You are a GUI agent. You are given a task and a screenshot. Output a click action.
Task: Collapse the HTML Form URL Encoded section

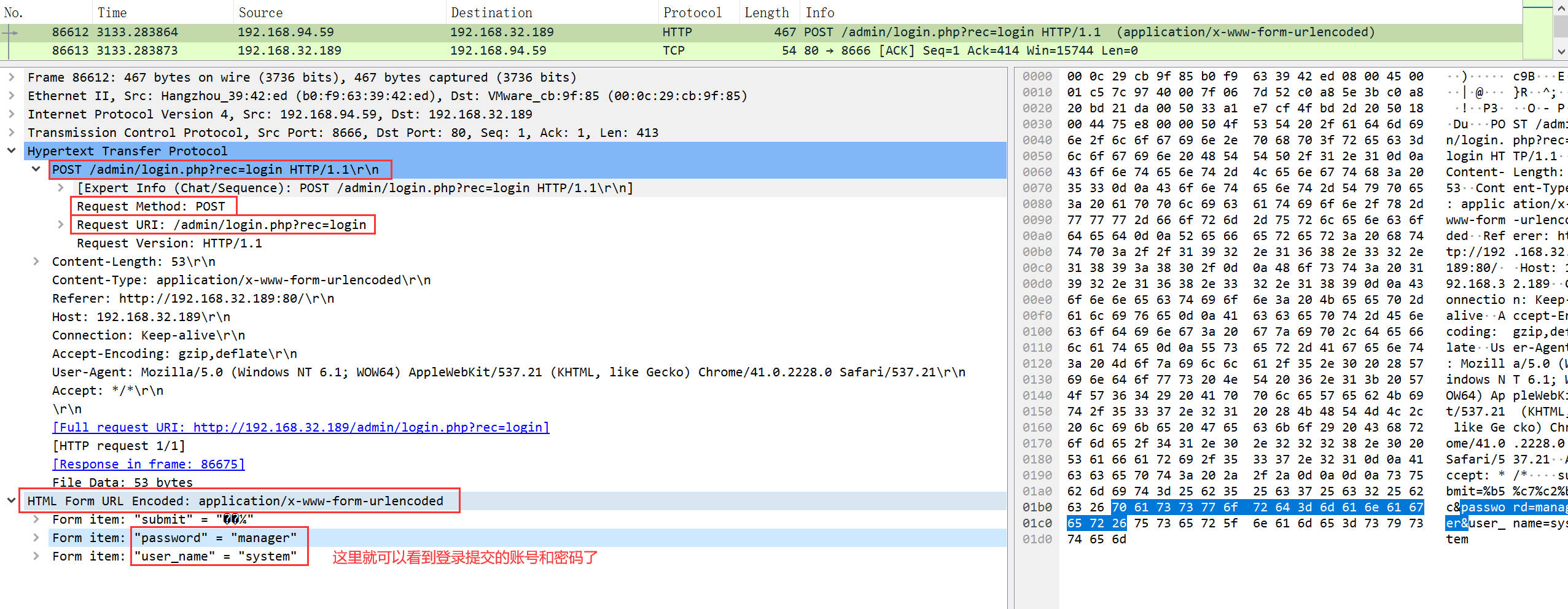pyautogui.click(x=11, y=501)
